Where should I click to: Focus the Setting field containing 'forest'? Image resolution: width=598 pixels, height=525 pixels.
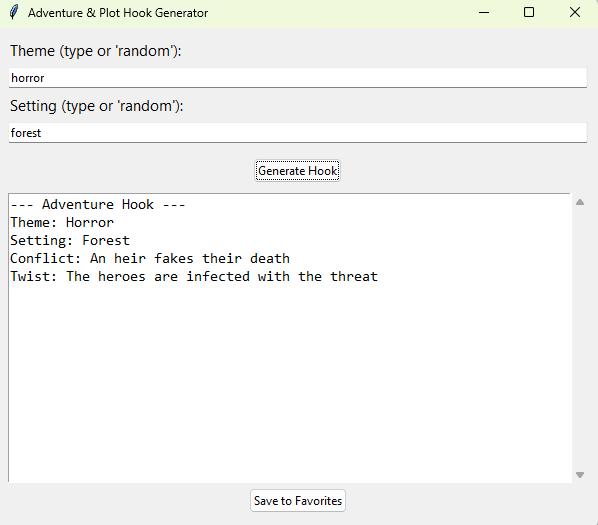(x=297, y=133)
